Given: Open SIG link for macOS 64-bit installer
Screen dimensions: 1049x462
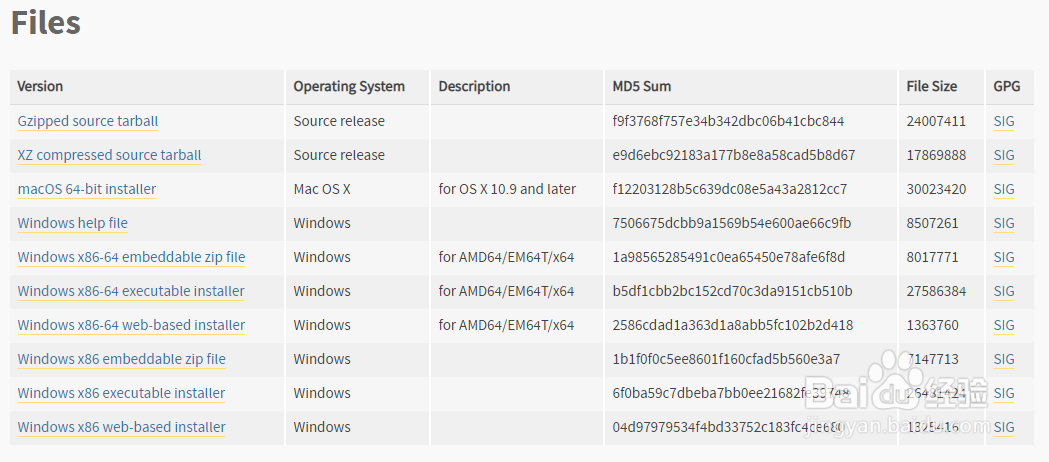Looking at the screenshot, I should [x=1004, y=189].
